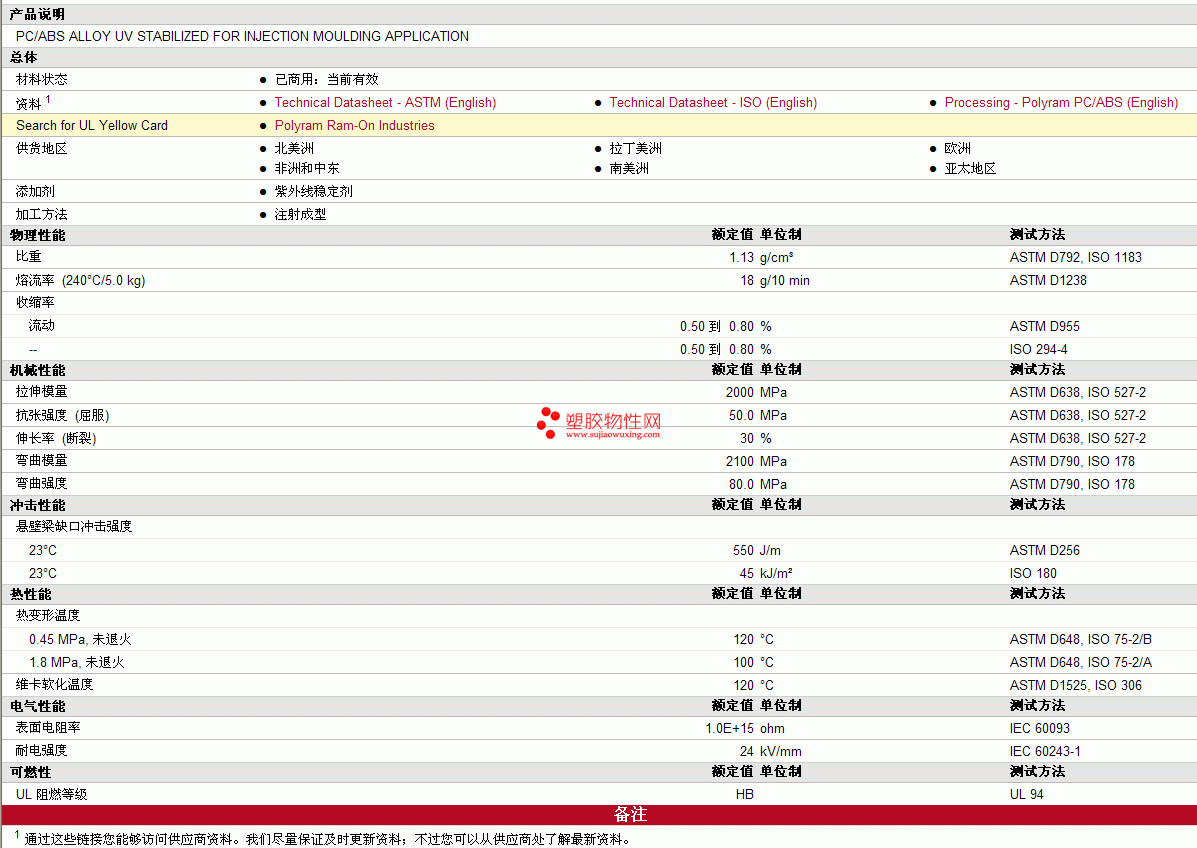The width and height of the screenshot is (1197, 848).
Task: Click 伸长率 (断裂) row label
Action: pyautogui.click(x=56, y=438)
